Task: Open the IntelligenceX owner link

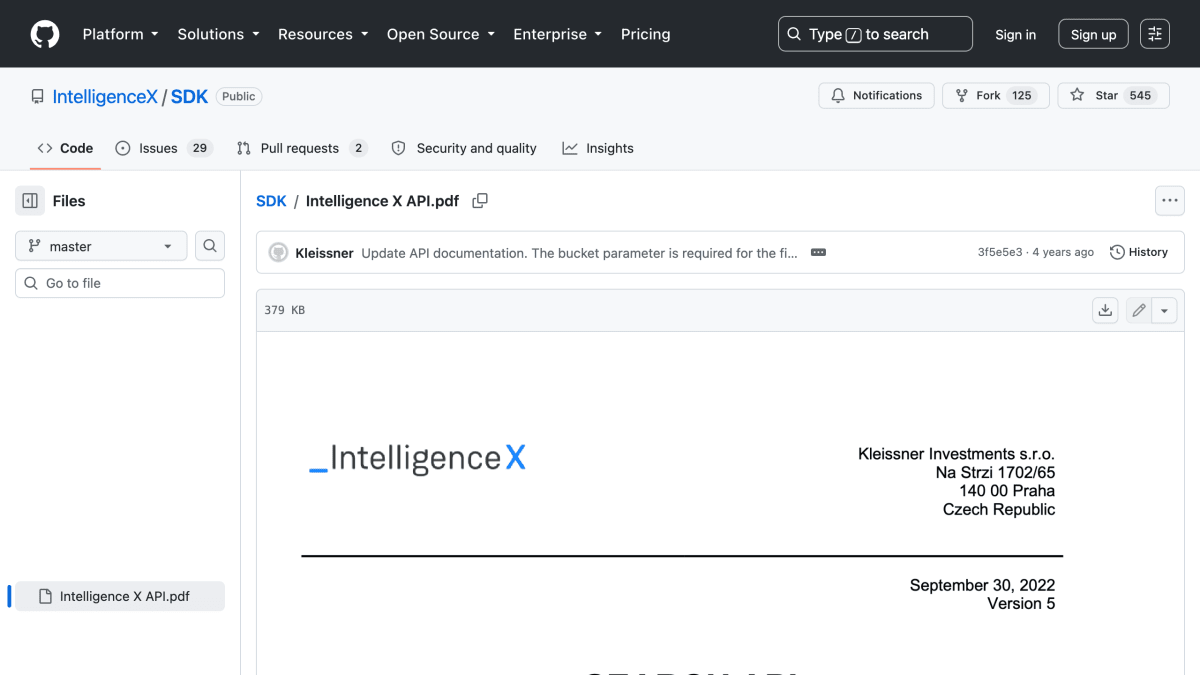Action: (x=105, y=97)
